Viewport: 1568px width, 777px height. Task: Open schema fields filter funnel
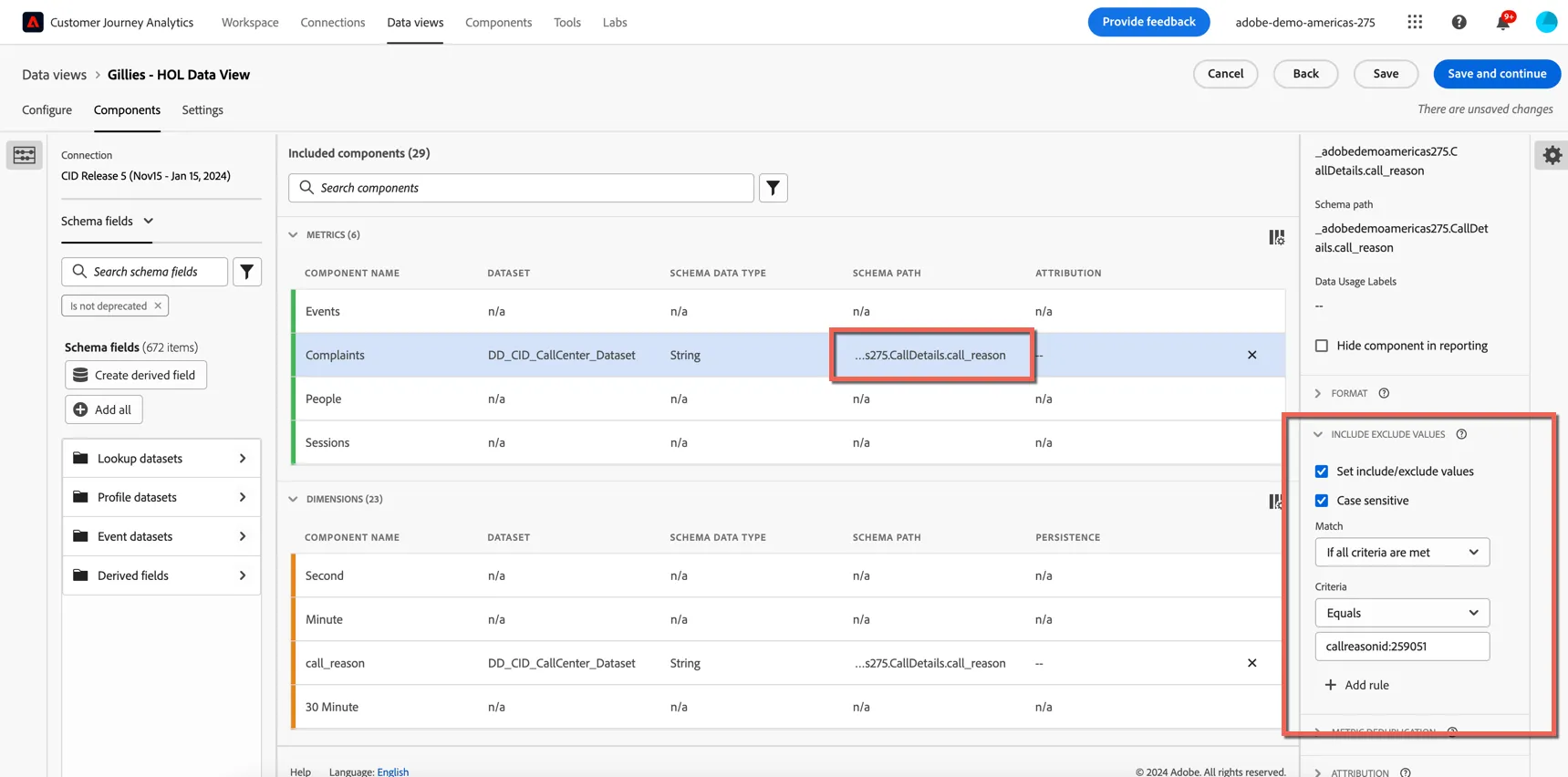[x=247, y=272]
